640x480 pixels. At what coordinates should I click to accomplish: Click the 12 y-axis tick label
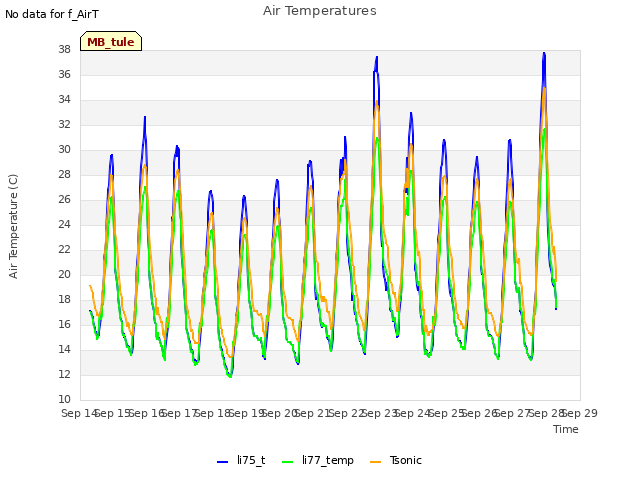point(64,374)
